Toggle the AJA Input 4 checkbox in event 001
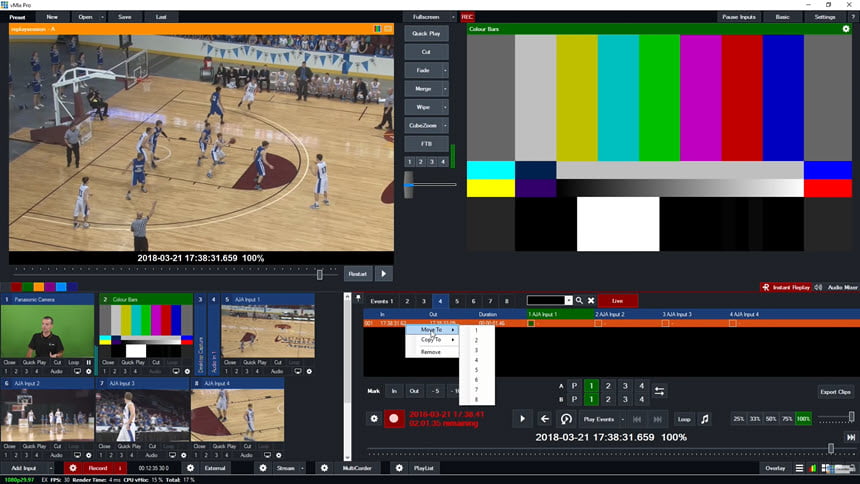 (x=732, y=323)
